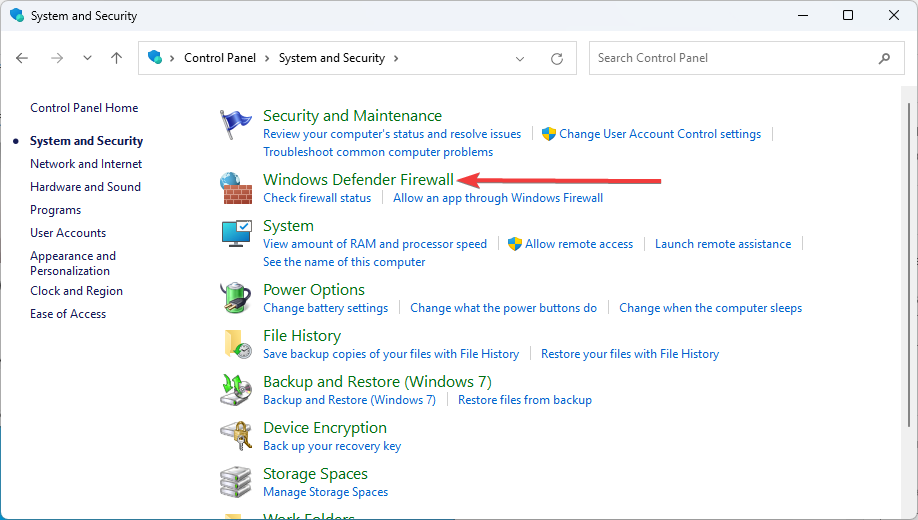
Task: Open Security and Maintenance heading
Action: [352, 115]
